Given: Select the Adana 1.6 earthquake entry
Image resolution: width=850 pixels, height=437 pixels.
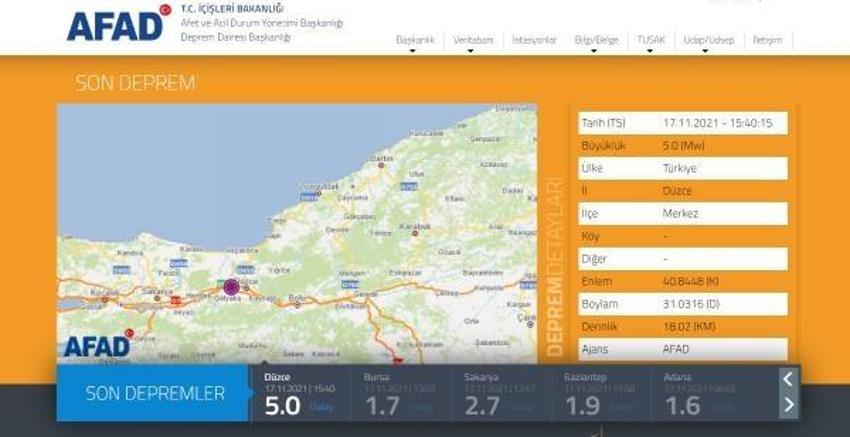Looking at the screenshot, I should click(699, 393).
